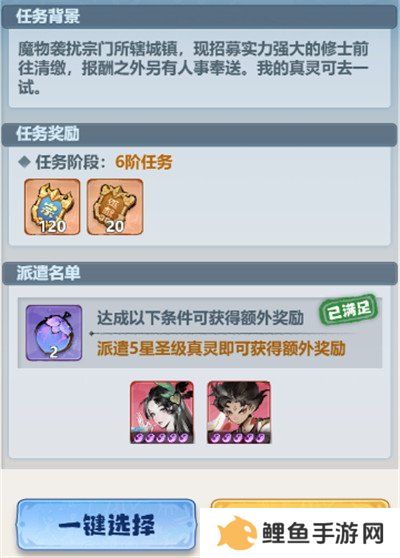Click the orange fish logo icon
400x558 pixels.
click(x=237, y=533)
